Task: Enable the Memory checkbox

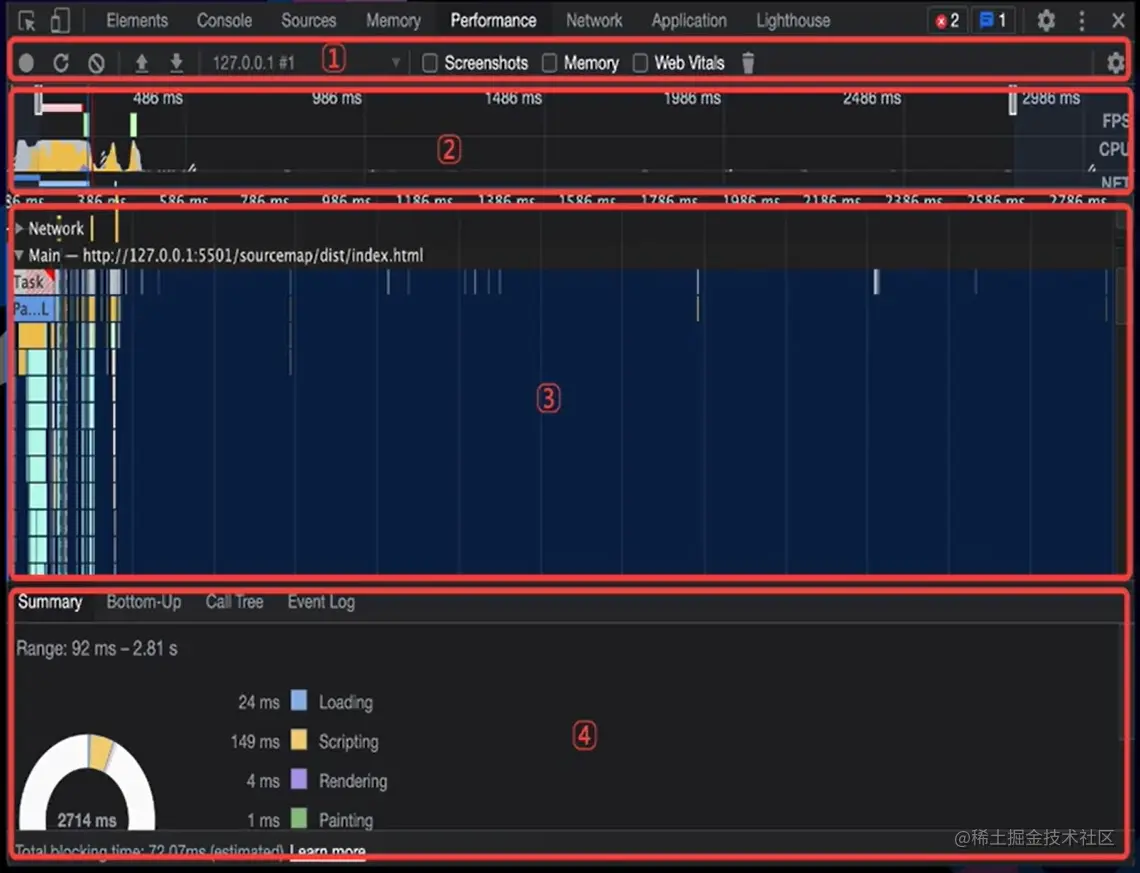Action: coord(549,62)
